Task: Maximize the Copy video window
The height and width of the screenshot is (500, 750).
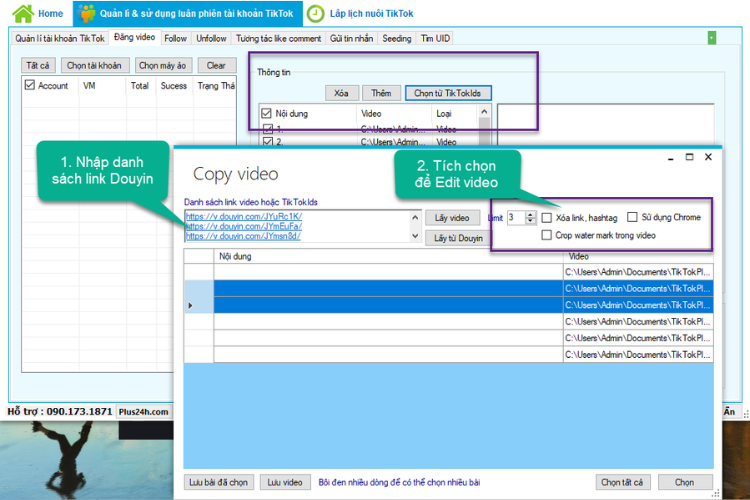Action: click(x=689, y=157)
